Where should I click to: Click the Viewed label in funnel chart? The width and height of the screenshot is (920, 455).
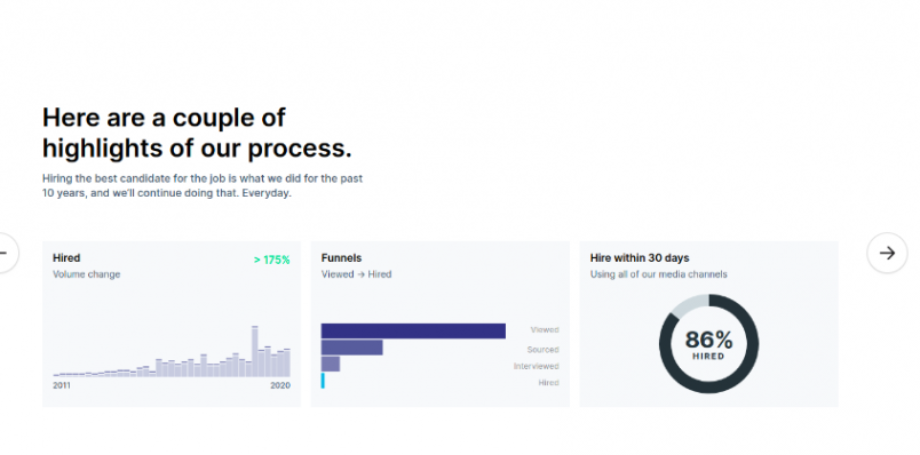point(544,330)
